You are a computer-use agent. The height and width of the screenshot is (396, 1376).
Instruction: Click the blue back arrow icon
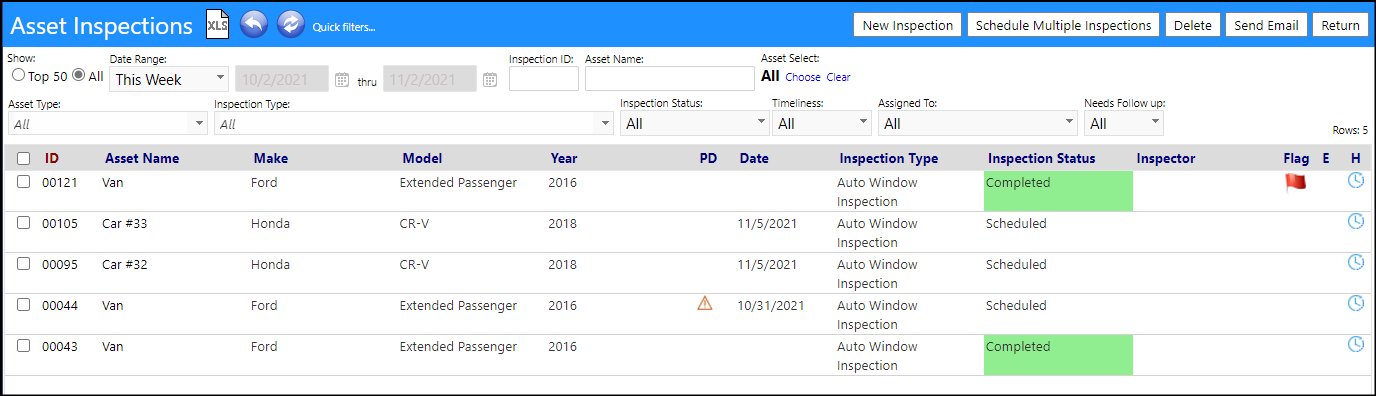pos(254,25)
